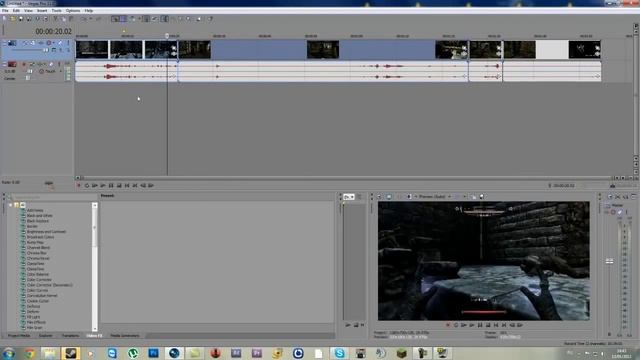
Task: Adjust the video track level slider
Action: coord(46,50)
